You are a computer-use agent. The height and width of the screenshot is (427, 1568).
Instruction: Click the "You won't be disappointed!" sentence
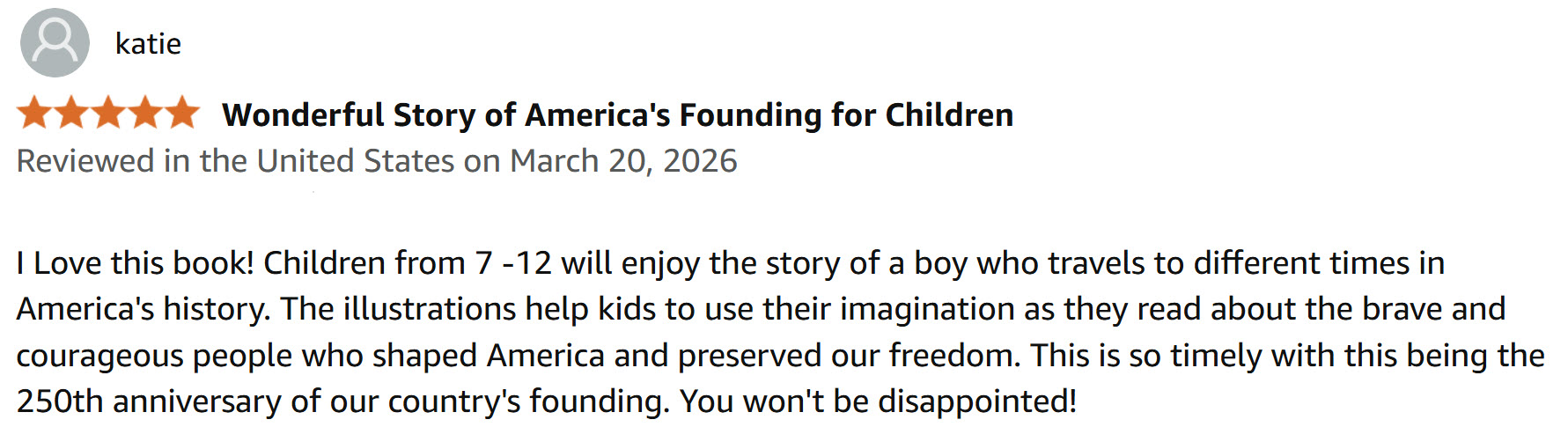point(878,401)
